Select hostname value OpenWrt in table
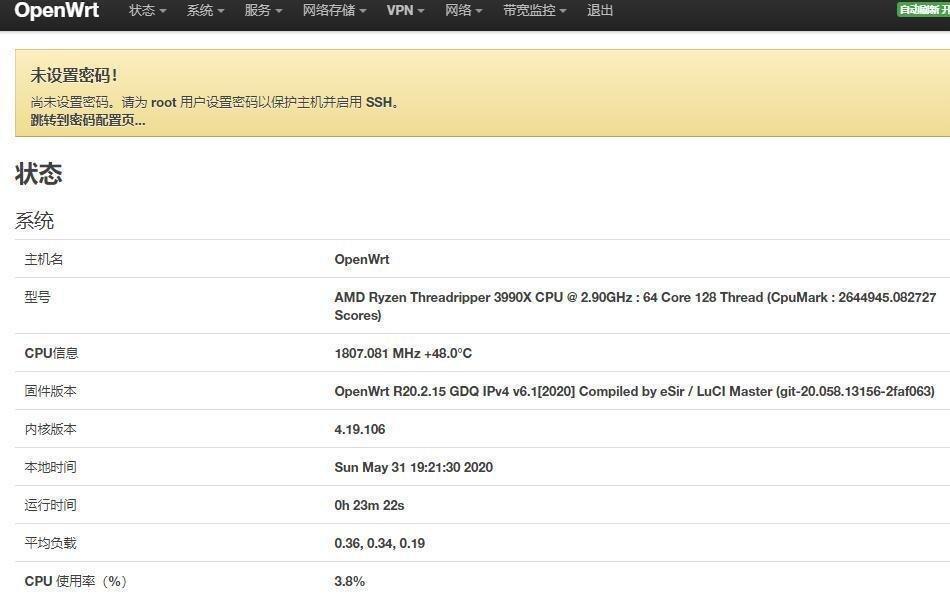The width and height of the screenshot is (950, 594). [x=362, y=259]
